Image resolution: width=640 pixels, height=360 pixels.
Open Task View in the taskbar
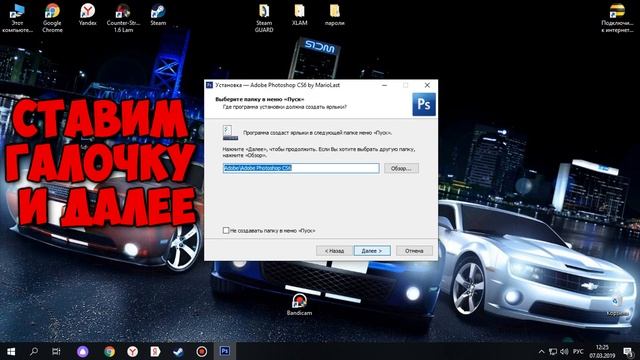coord(56,351)
